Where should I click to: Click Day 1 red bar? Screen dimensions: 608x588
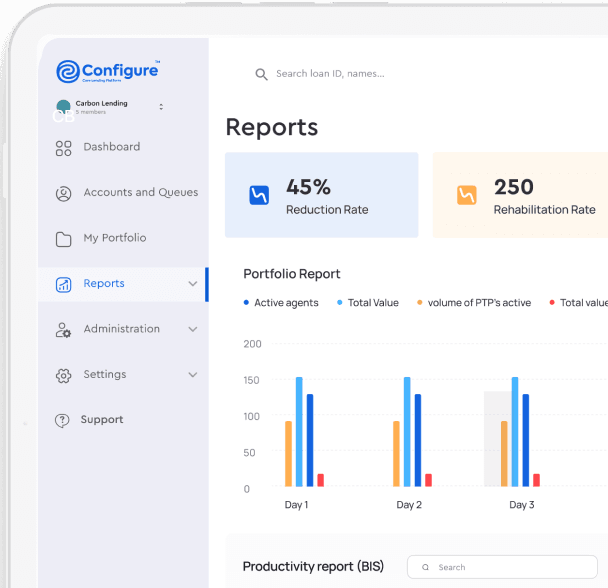pyautogui.click(x=320, y=480)
